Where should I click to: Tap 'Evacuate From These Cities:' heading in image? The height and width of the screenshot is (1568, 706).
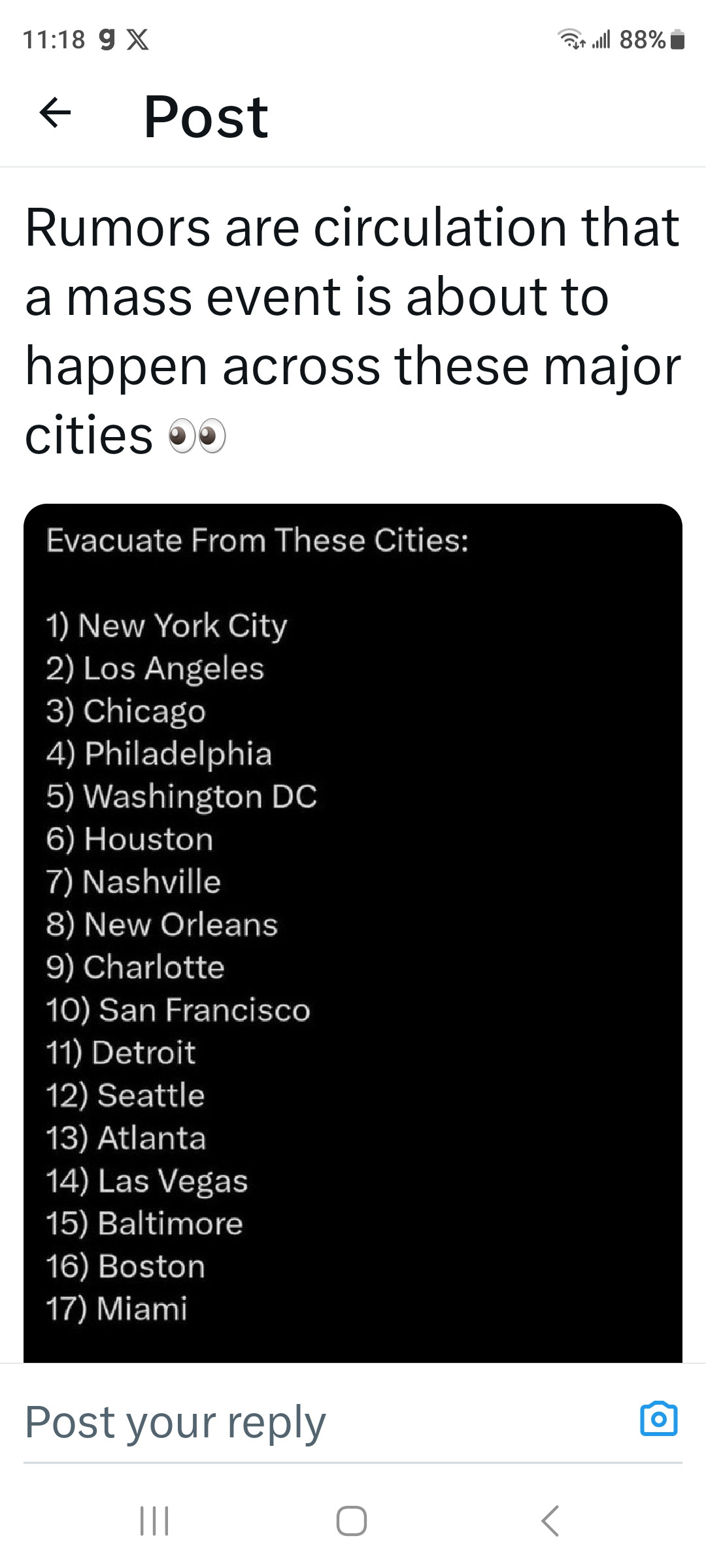(x=258, y=540)
